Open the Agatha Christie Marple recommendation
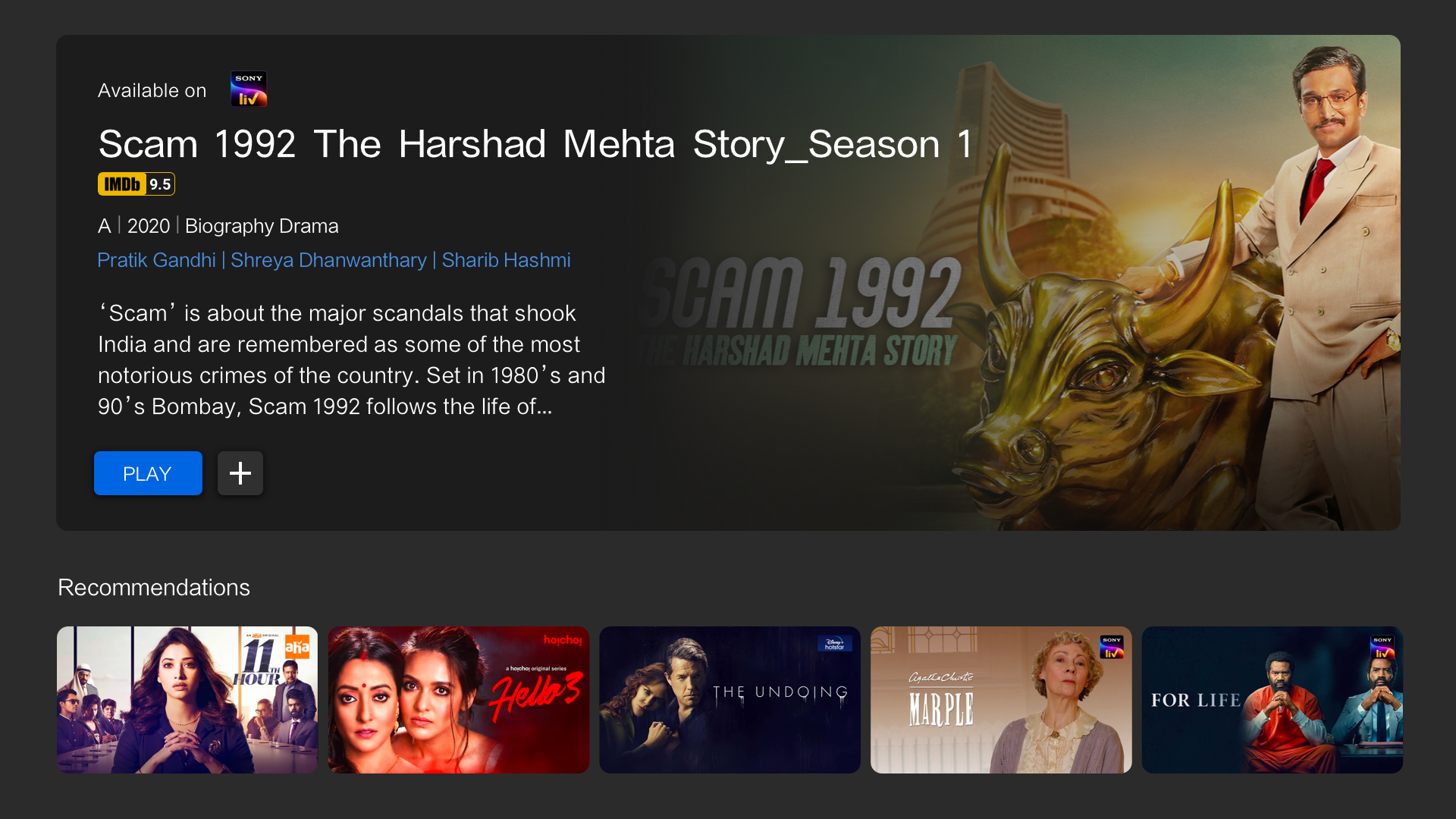The image size is (1456, 819). [x=1001, y=700]
